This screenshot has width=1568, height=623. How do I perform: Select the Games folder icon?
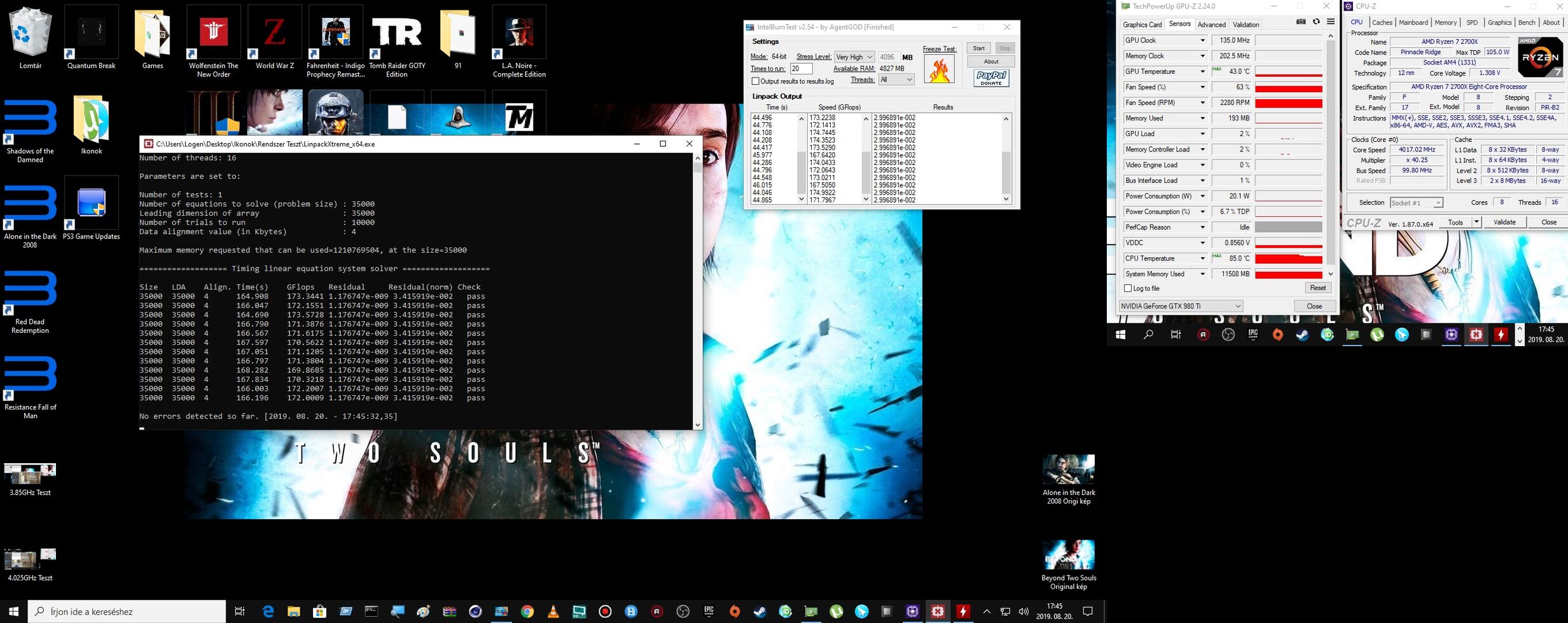tap(152, 38)
